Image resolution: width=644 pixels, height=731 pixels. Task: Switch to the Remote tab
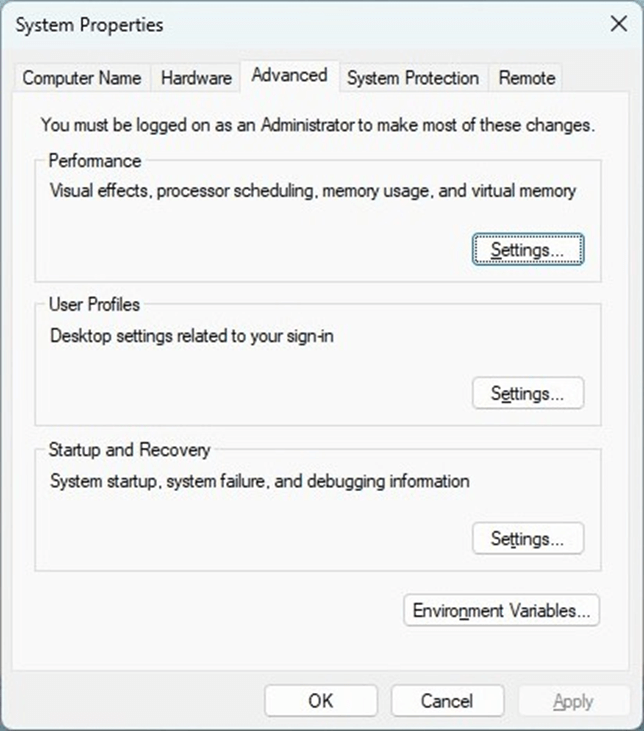[x=527, y=78]
